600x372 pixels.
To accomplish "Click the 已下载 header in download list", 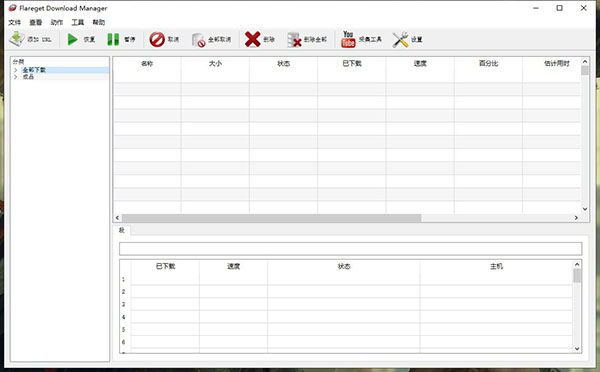I will pos(352,64).
